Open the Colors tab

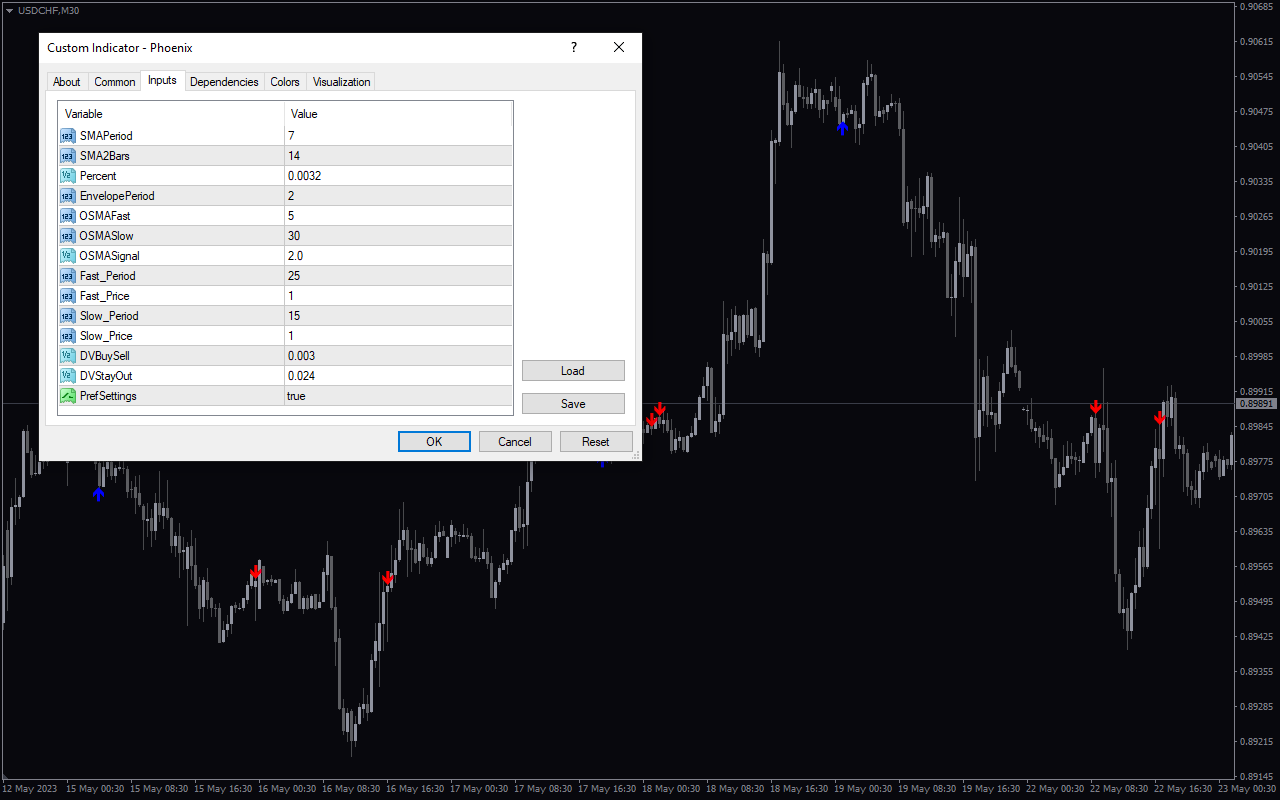(x=285, y=82)
